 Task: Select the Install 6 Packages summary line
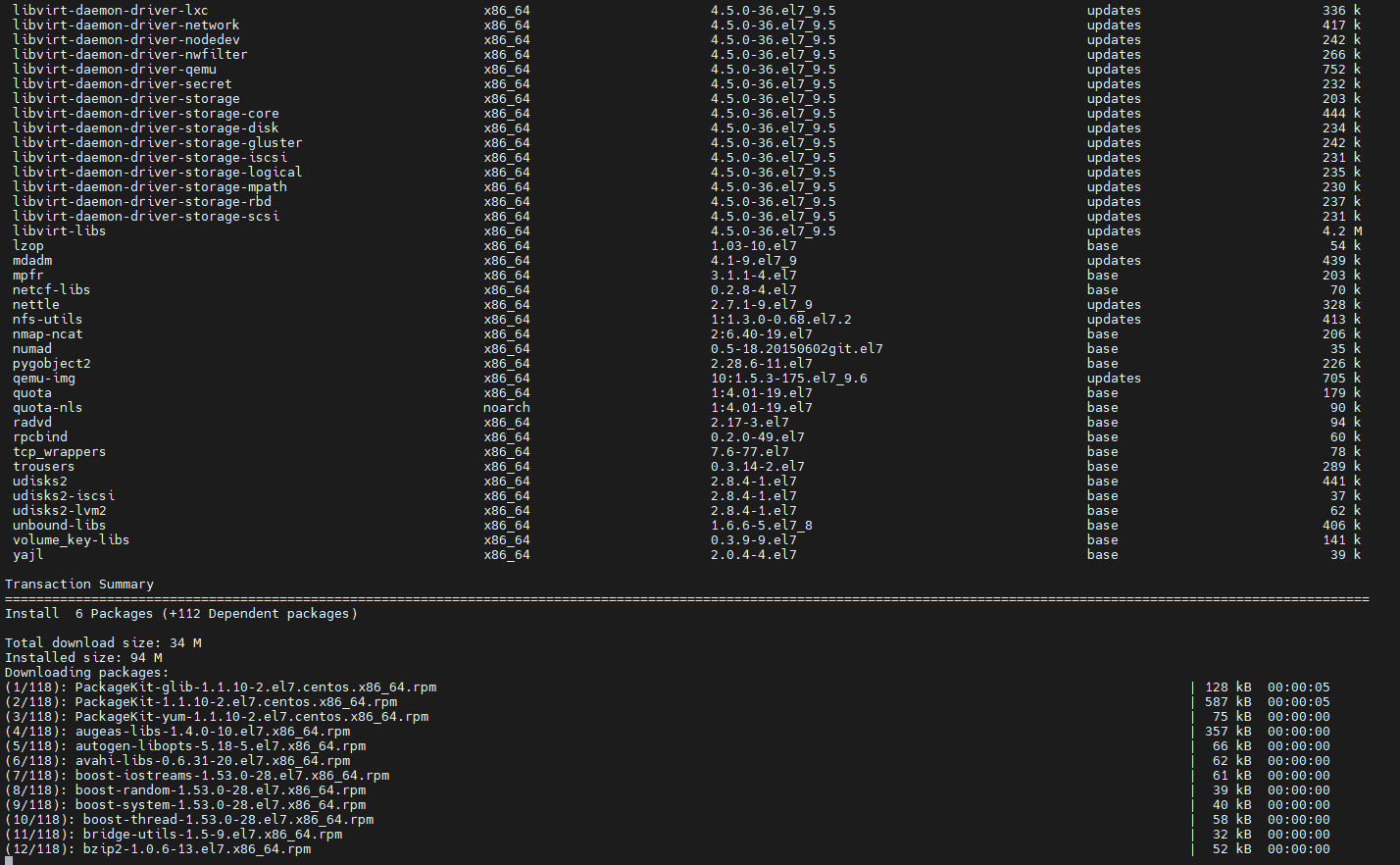[x=180, y=614]
